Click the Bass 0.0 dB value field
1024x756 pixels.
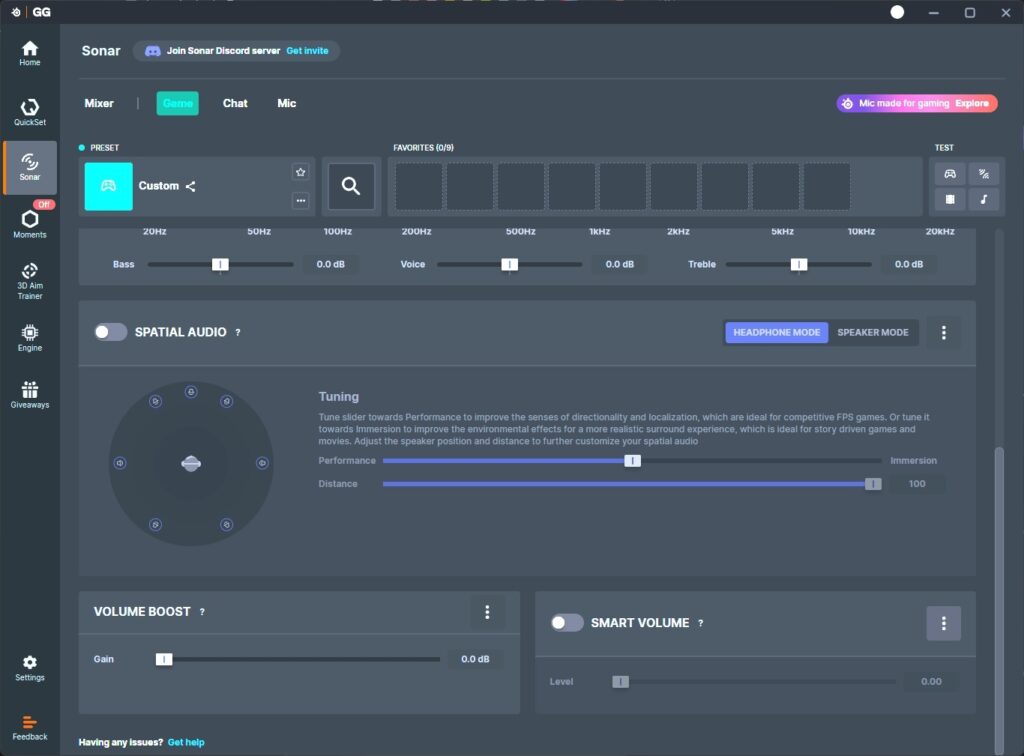pos(330,264)
